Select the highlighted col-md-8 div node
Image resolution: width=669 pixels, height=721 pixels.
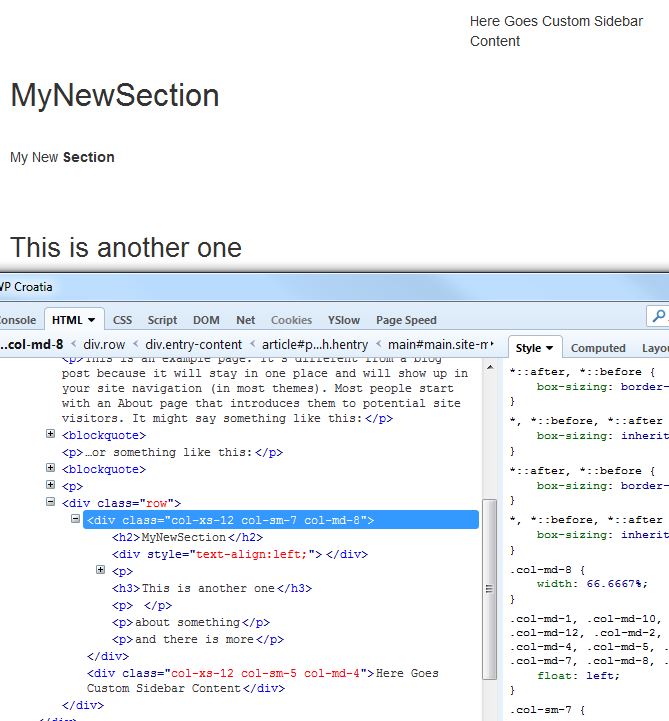280,520
